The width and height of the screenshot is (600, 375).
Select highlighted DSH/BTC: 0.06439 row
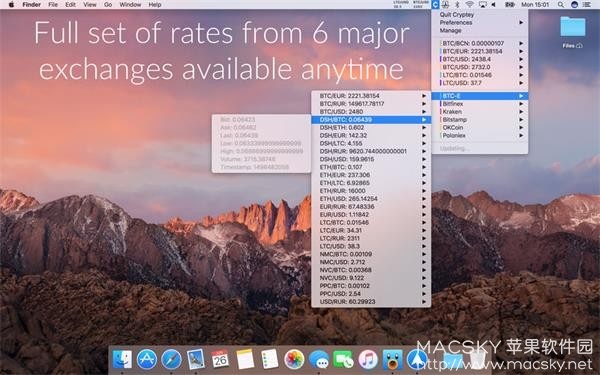coord(371,119)
